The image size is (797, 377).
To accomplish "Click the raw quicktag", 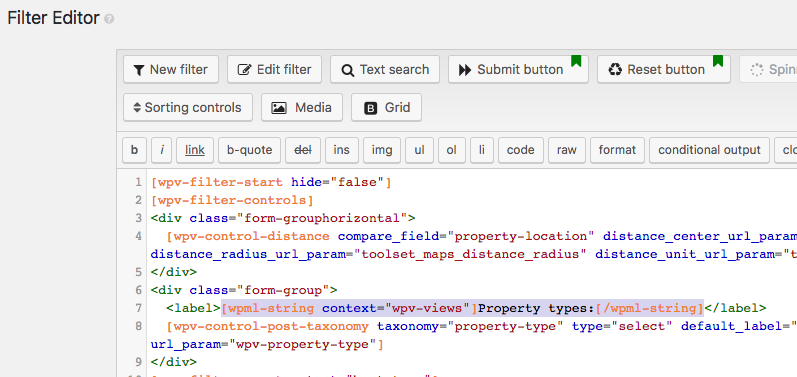I will click(567, 150).
